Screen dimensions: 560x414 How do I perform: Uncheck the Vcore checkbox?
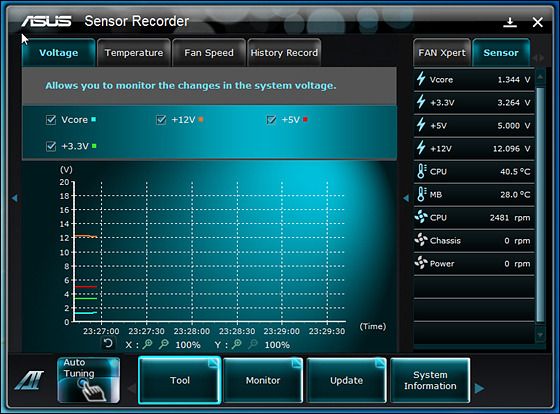click(51, 120)
